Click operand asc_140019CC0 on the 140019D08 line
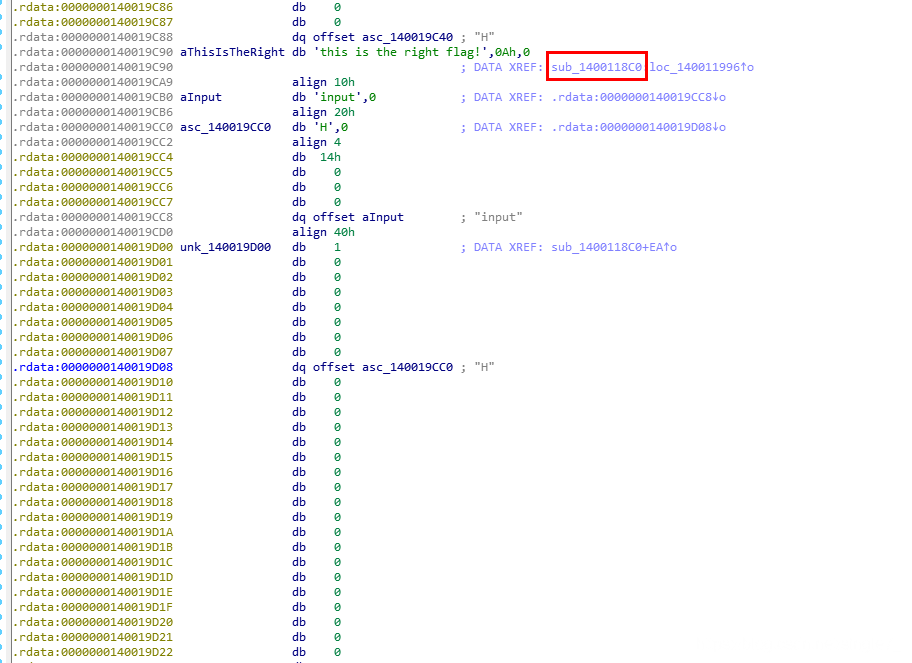This screenshot has width=912, height=663. [x=407, y=368]
